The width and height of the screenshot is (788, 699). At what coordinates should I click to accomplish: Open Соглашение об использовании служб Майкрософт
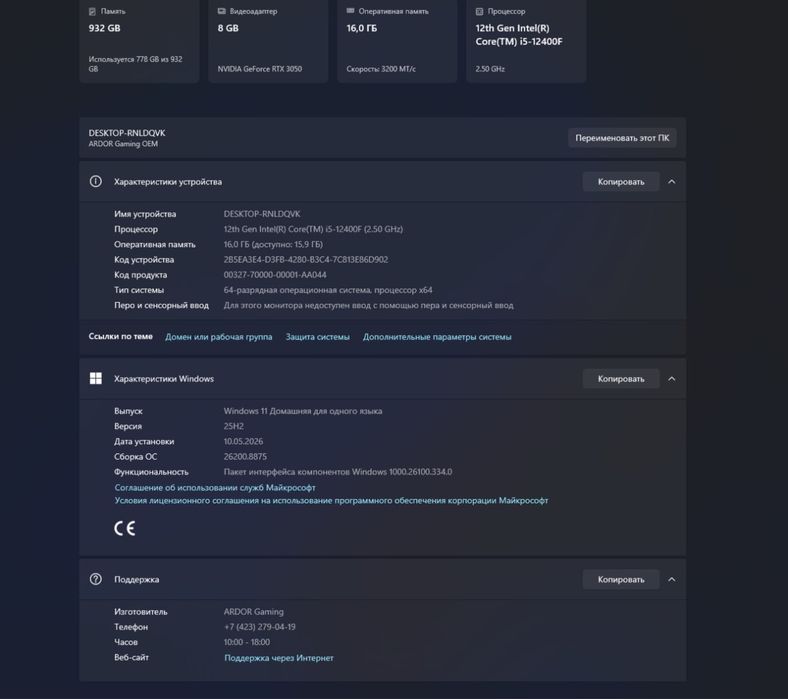[x=215, y=487]
